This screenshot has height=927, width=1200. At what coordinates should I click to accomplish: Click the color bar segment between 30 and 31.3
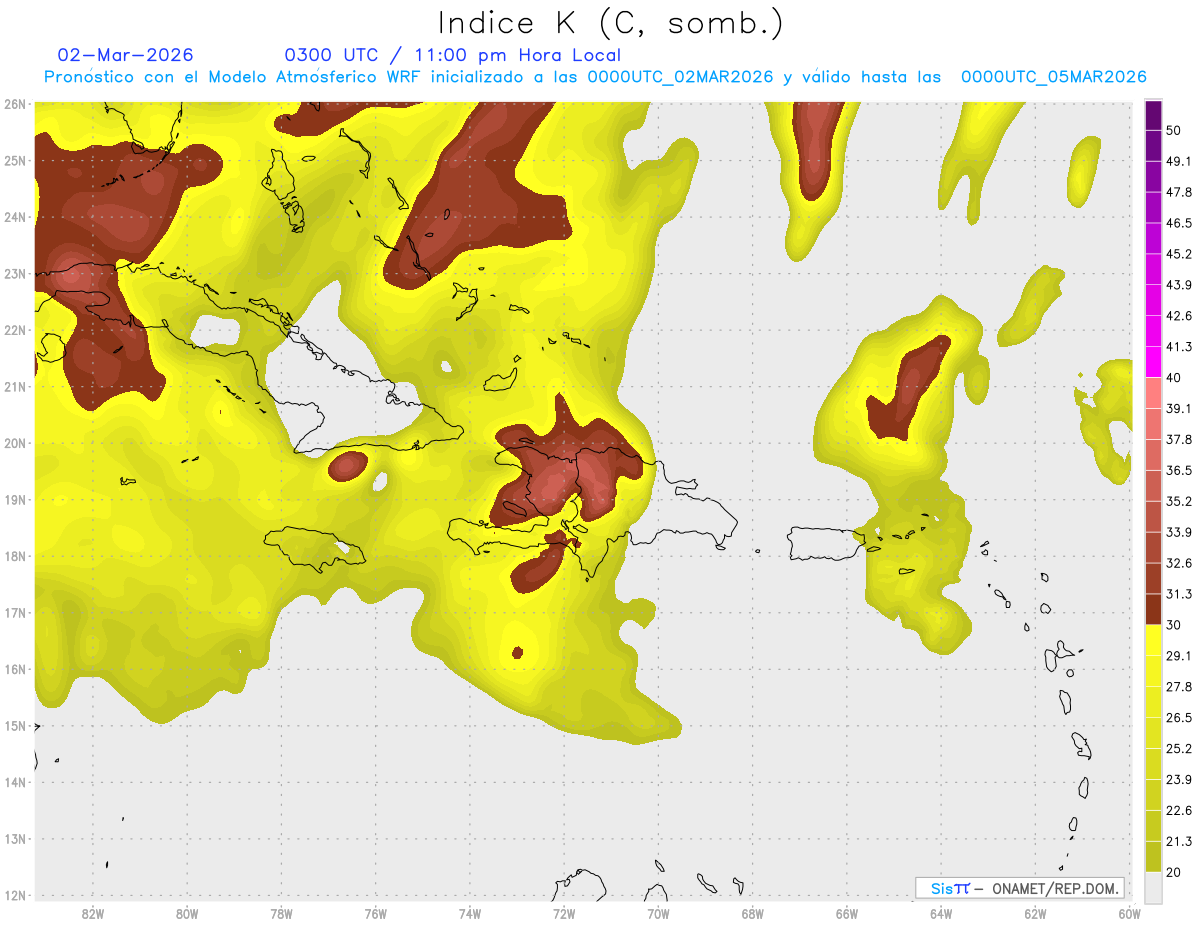pyautogui.click(x=1153, y=609)
